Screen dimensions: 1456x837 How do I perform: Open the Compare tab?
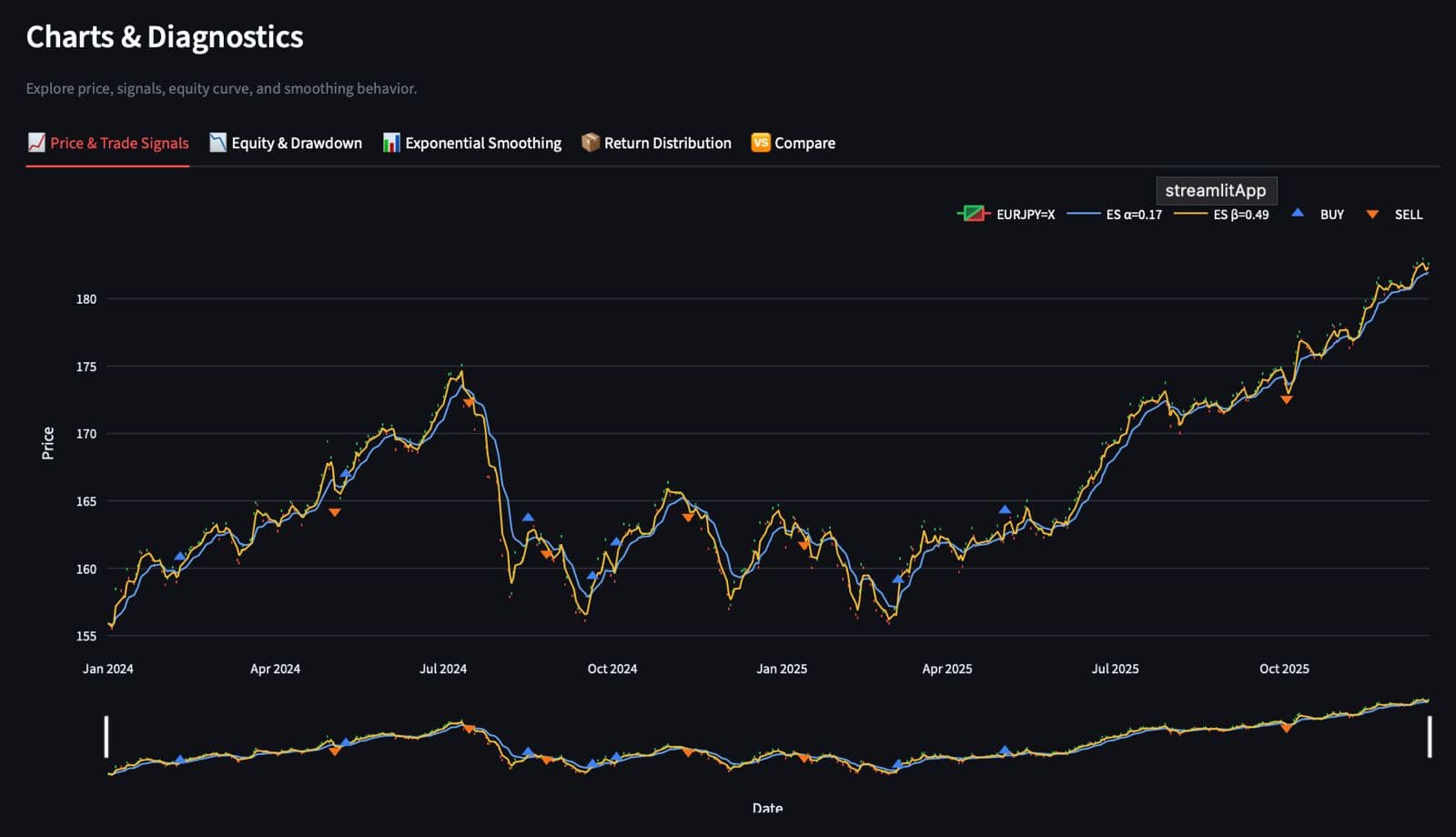[x=804, y=143]
